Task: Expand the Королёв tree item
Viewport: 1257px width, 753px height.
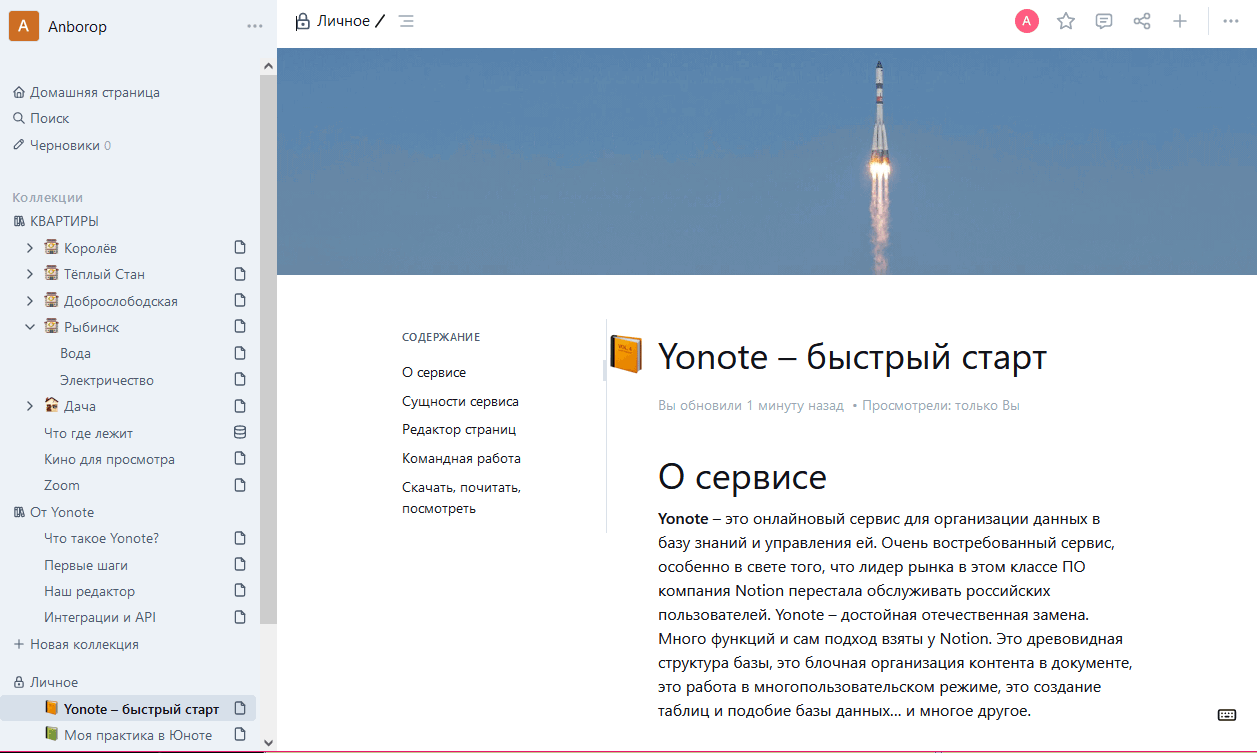Action: [29, 248]
